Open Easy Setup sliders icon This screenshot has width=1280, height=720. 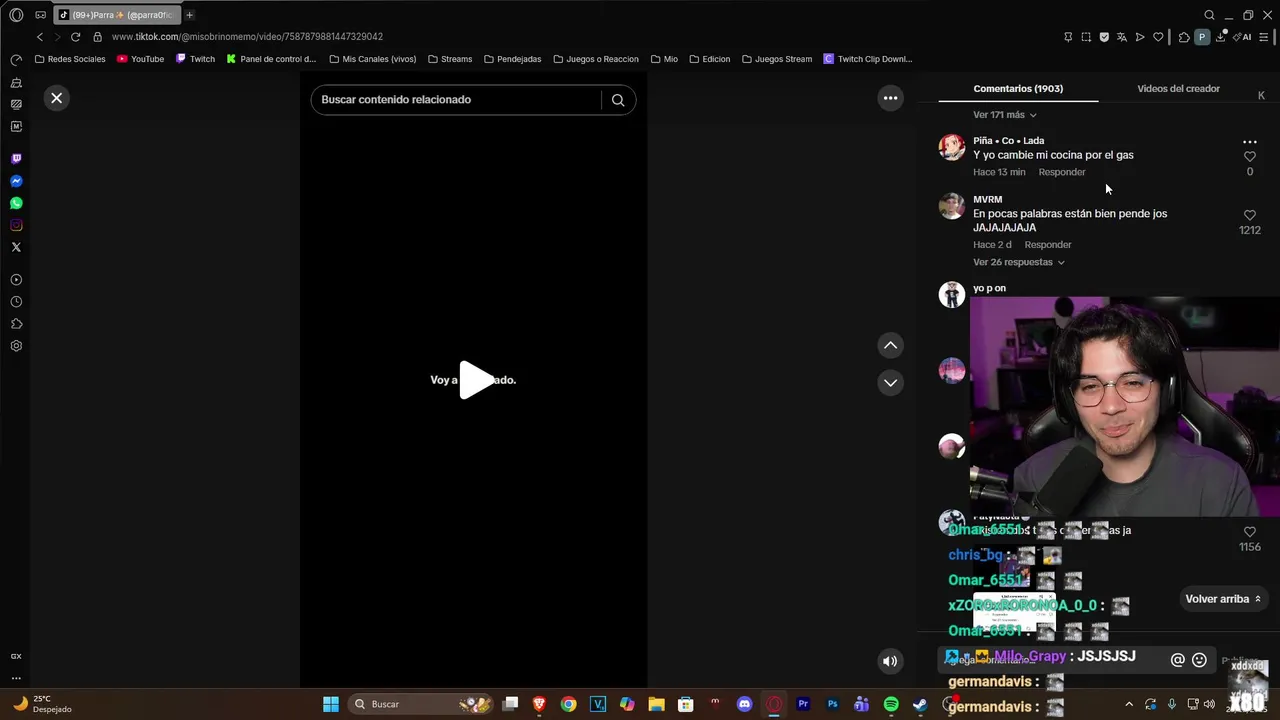1265,37
